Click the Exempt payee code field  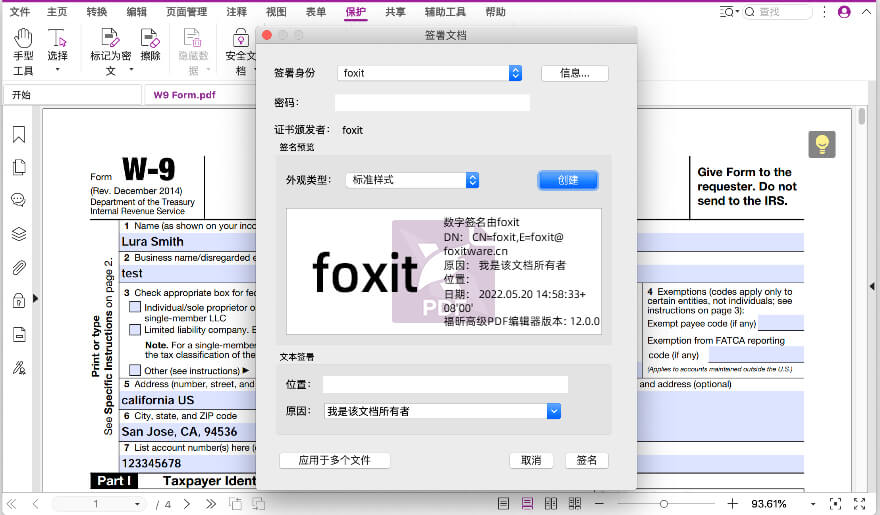[781, 323]
